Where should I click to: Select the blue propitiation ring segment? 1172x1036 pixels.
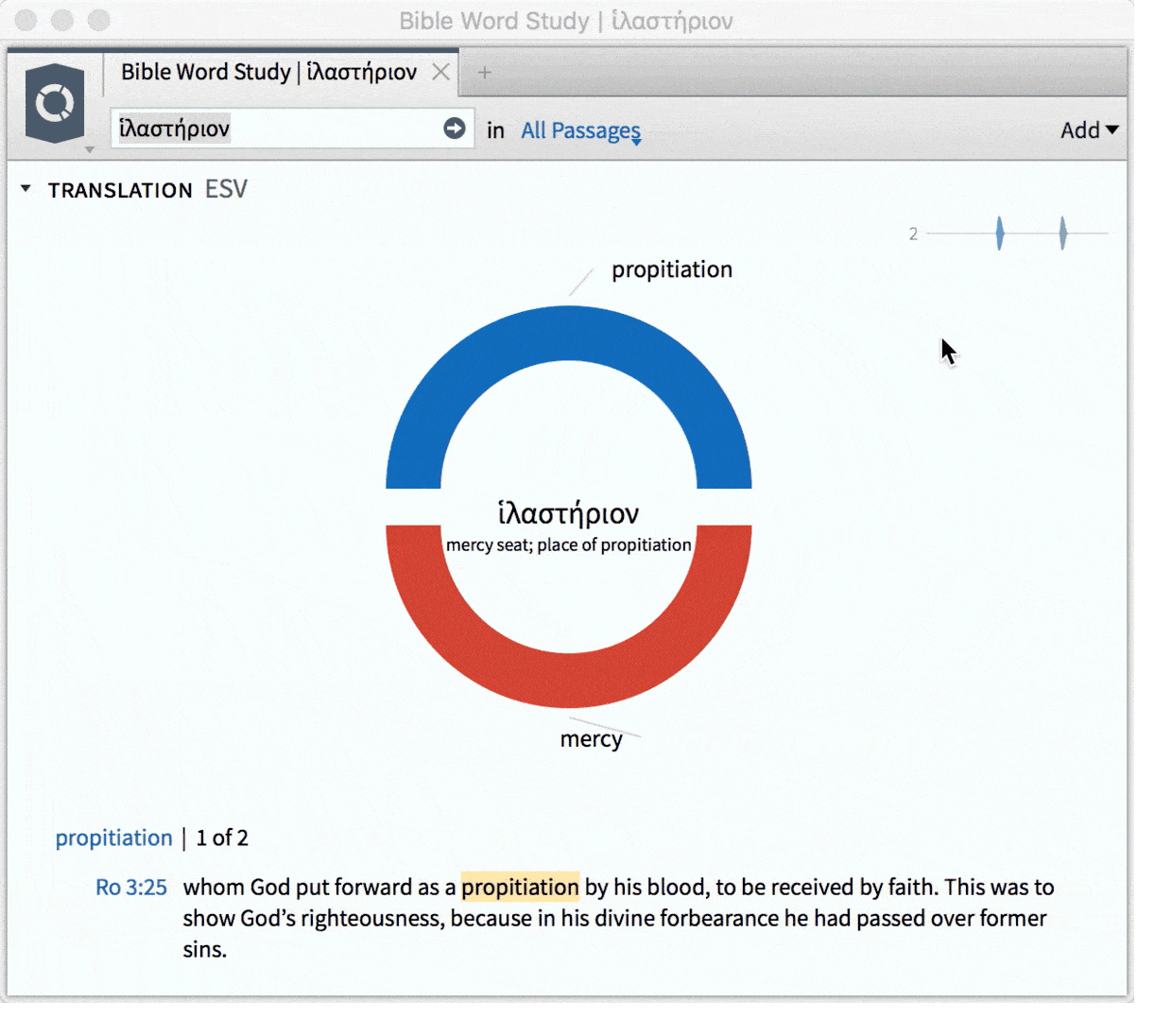568,334
